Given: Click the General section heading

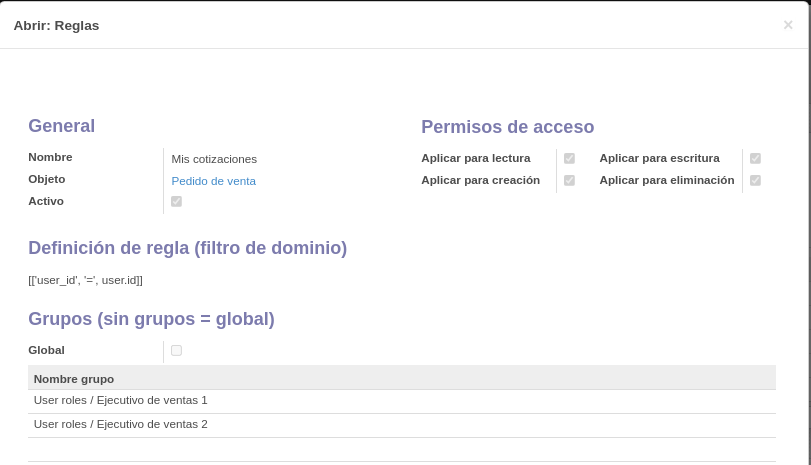Looking at the screenshot, I should pyautogui.click(x=62, y=126).
